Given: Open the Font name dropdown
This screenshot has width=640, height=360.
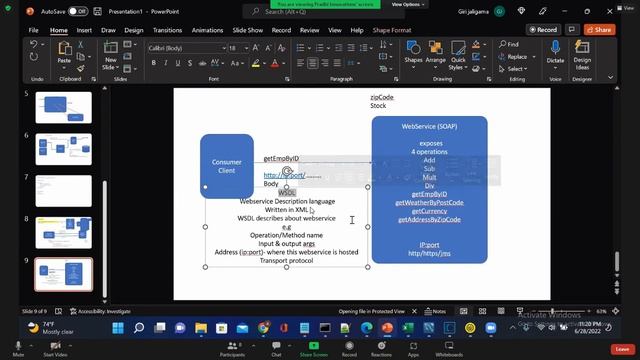Looking at the screenshot, I should click(x=224, y=48).
